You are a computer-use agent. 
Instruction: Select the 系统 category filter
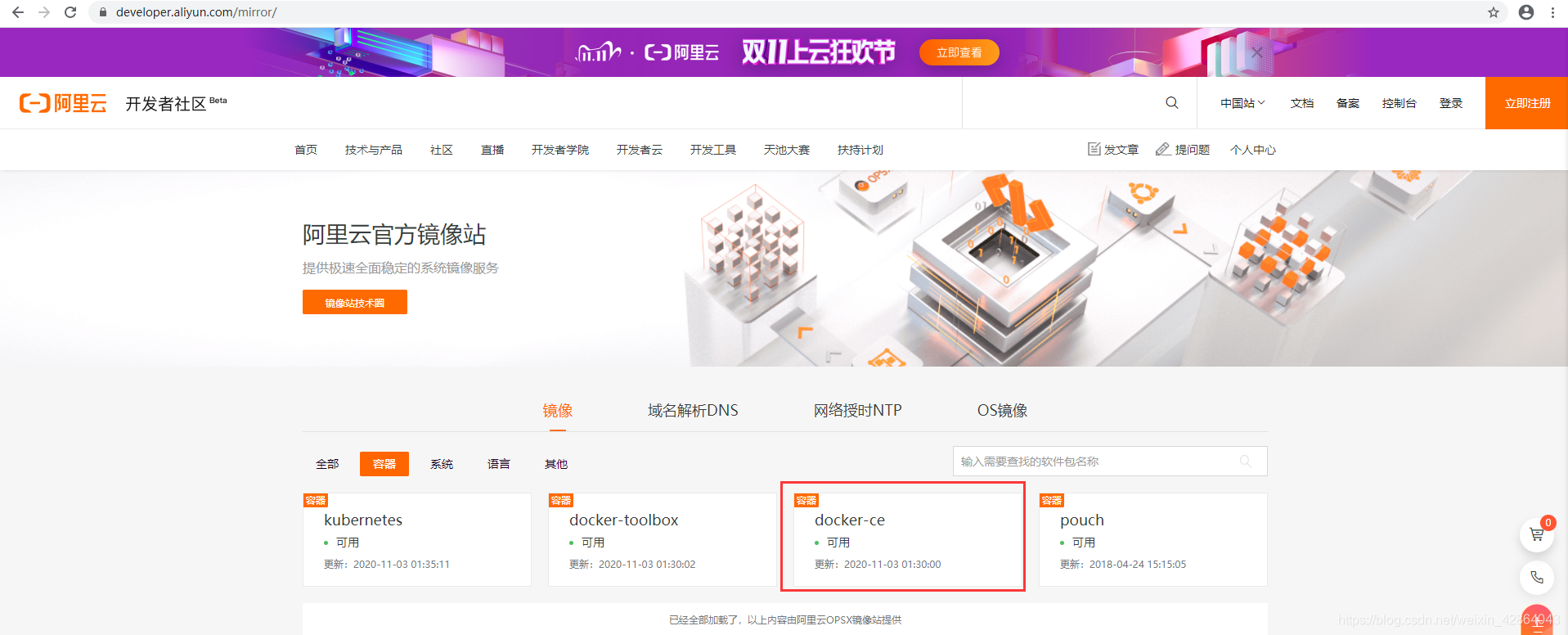click(442, 464)
